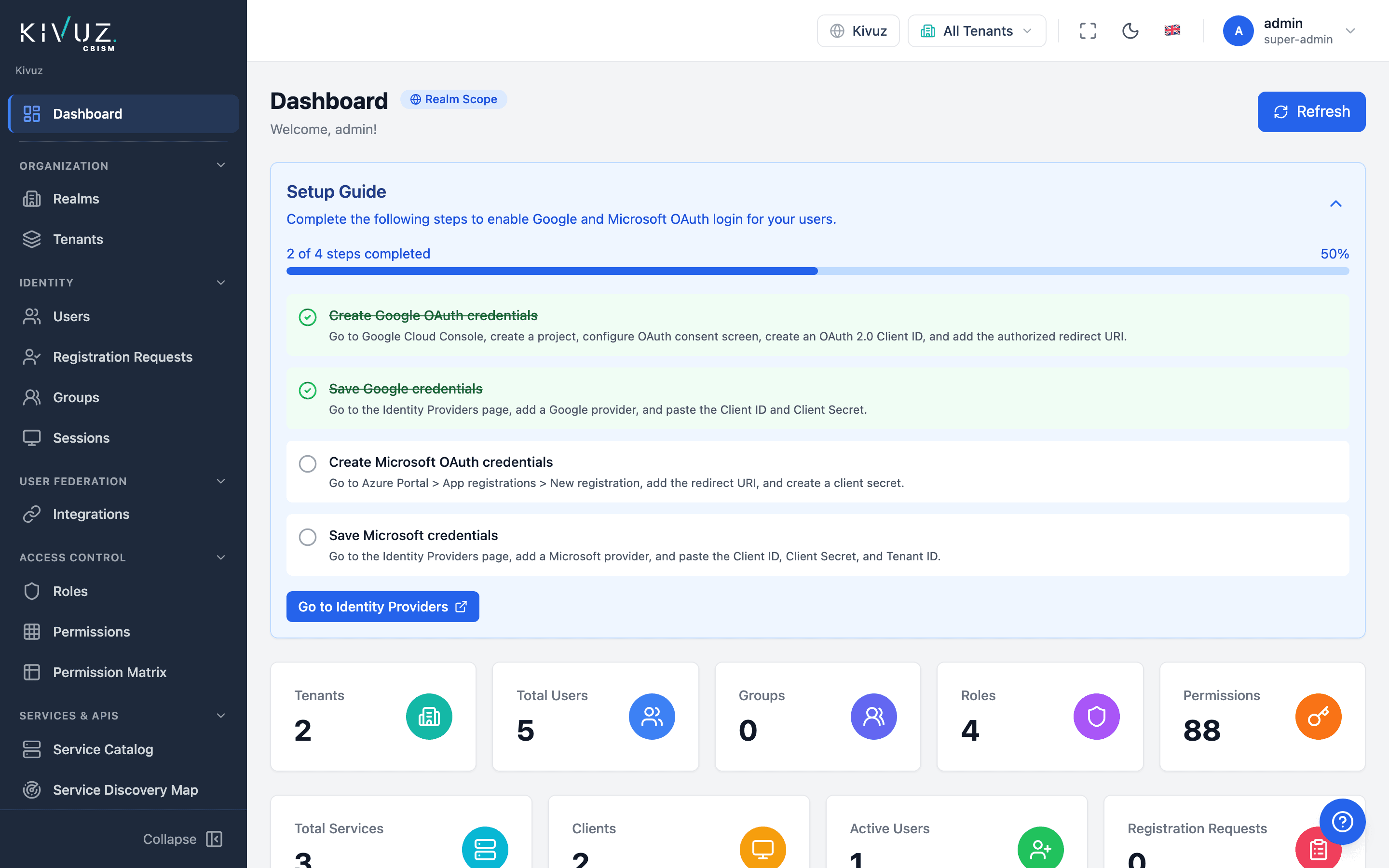Collapse the Identity section
The width and height of the screenshot is (1389, 868).
click(x=221, y=283)
